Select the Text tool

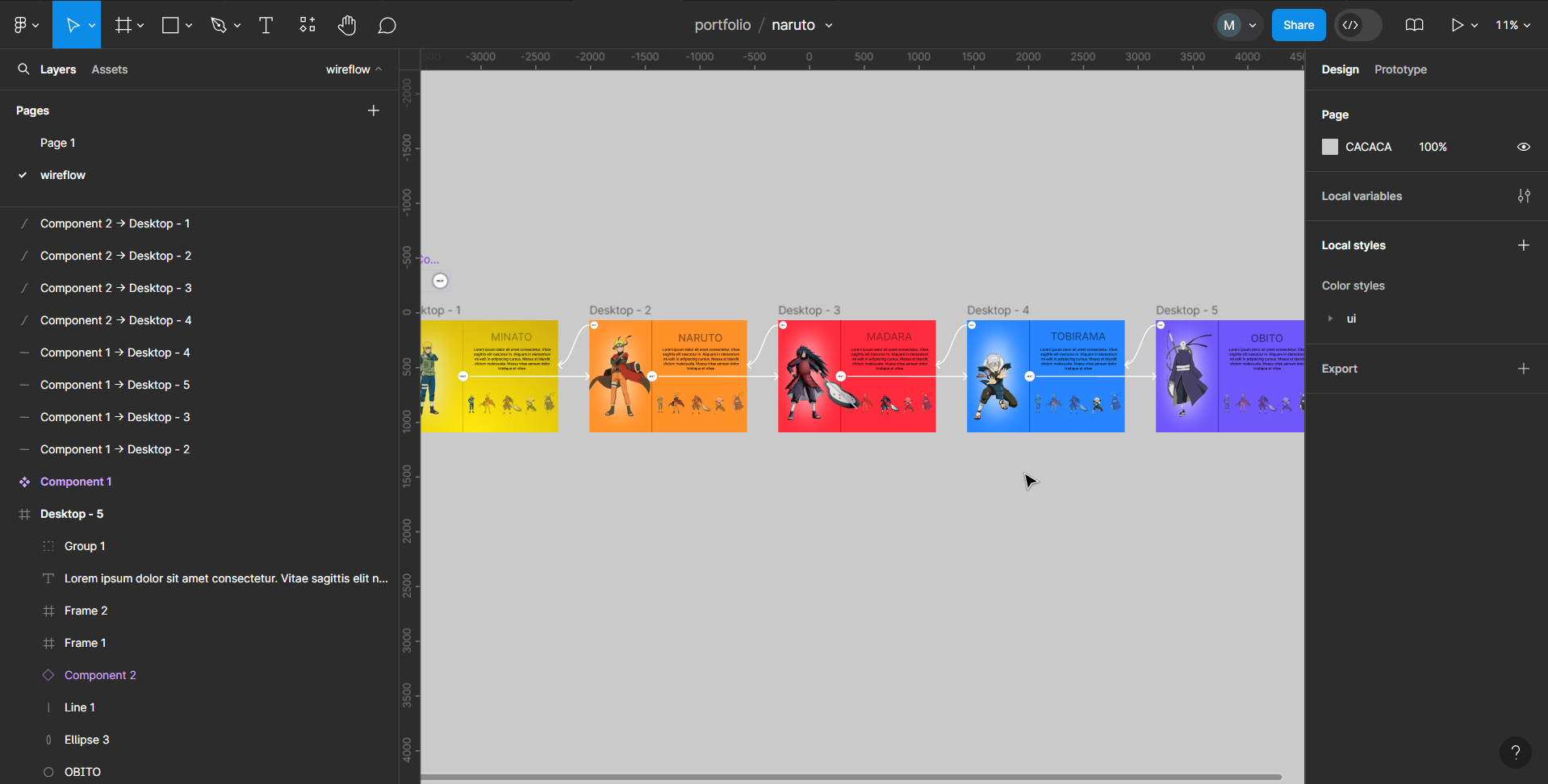[266, 25]
